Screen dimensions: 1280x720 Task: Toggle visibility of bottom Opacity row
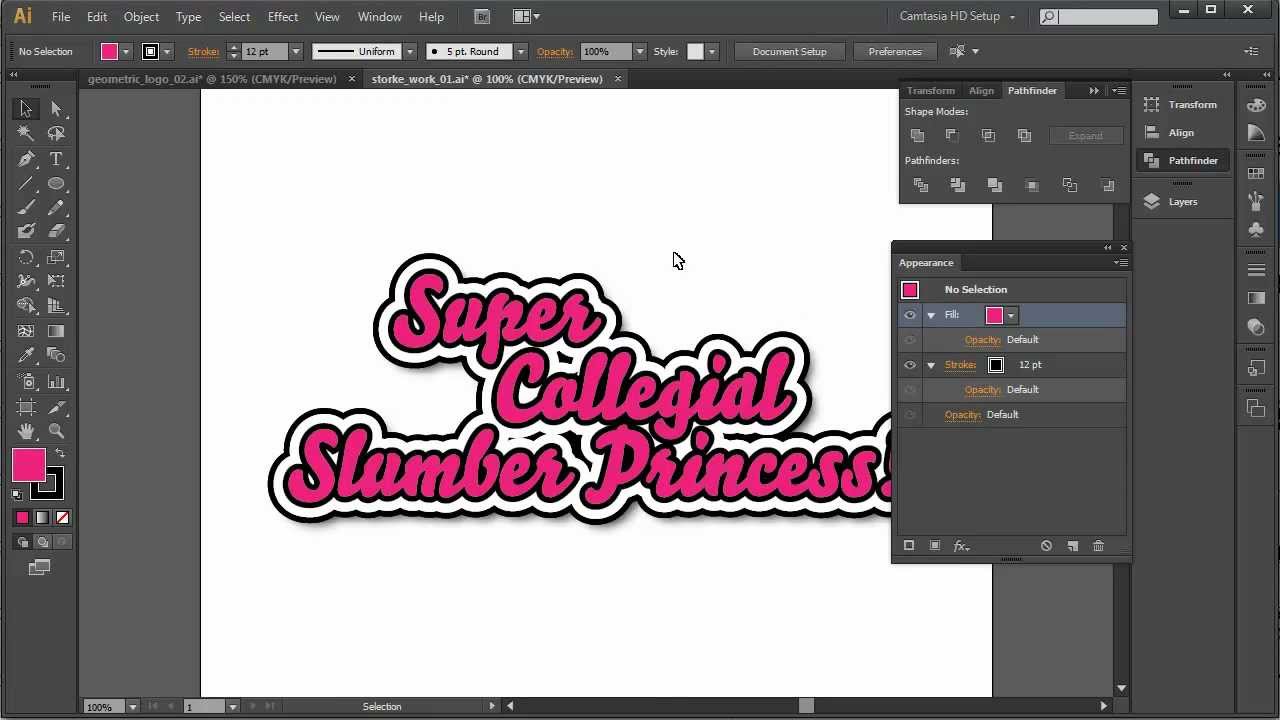(x=909, y=415)
